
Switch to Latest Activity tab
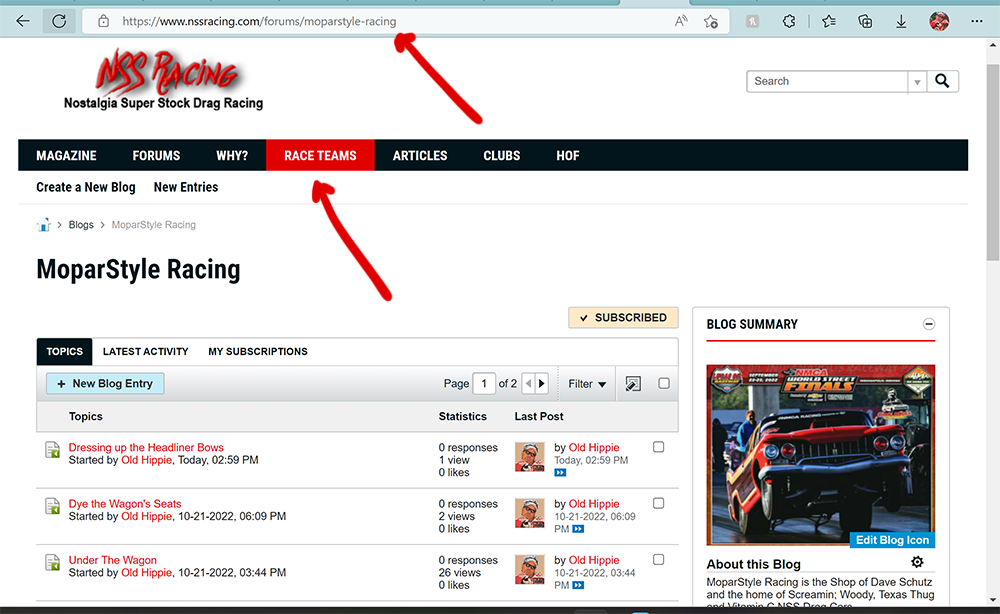click(145, 351)
